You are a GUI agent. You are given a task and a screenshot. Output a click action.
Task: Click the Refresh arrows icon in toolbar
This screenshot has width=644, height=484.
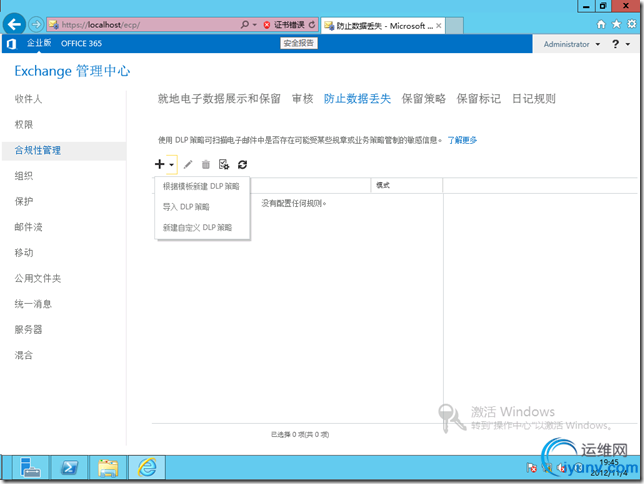[242, 165]
